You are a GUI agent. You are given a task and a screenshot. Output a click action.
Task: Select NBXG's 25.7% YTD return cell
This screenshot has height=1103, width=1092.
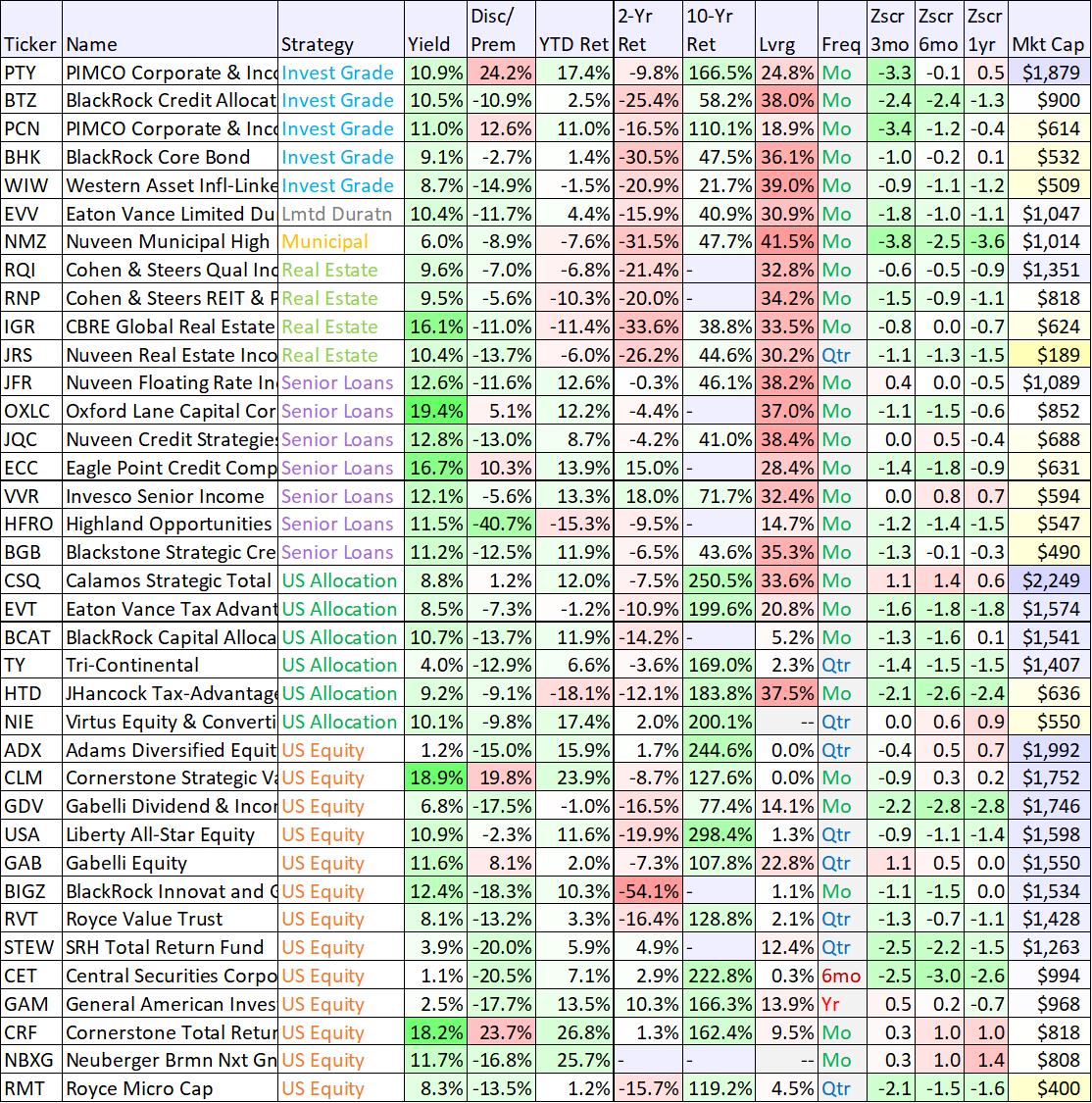(573, 1060)
